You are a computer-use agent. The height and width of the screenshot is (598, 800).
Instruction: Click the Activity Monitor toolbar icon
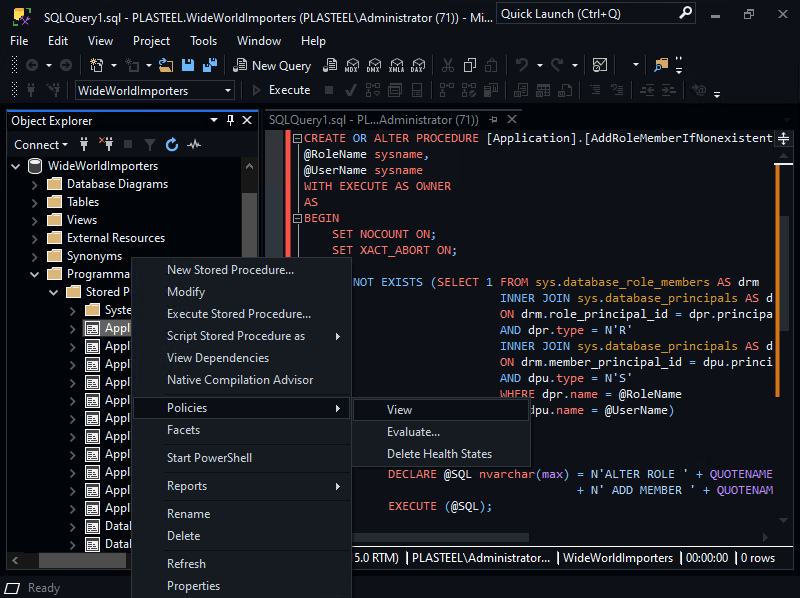[x=600, y=65]
